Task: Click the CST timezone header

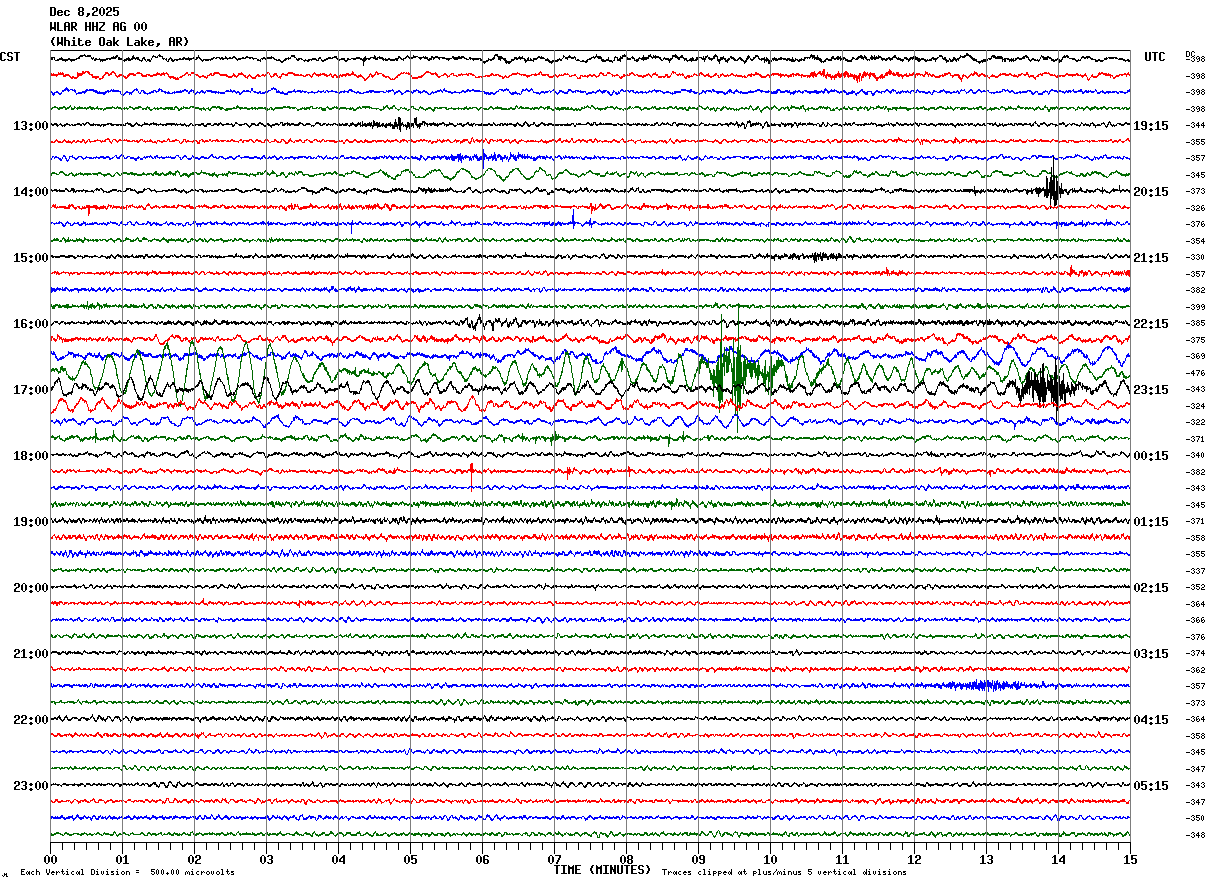Action: (x=10, y=57)
